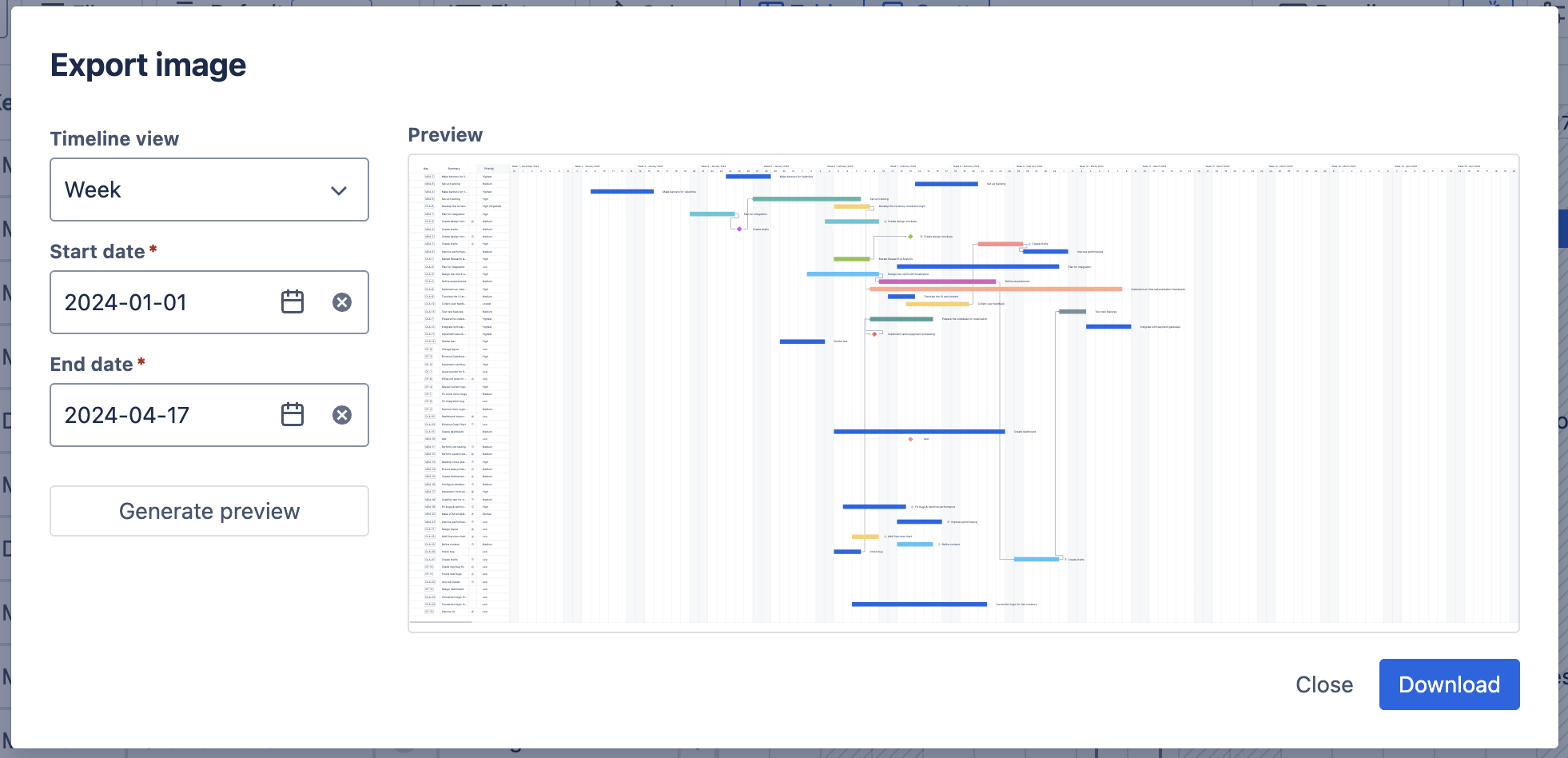Image resolution: width=1568 pixels, height=758 pixels.
Task: Click Generate preview button
Action: tap(209, 512)
